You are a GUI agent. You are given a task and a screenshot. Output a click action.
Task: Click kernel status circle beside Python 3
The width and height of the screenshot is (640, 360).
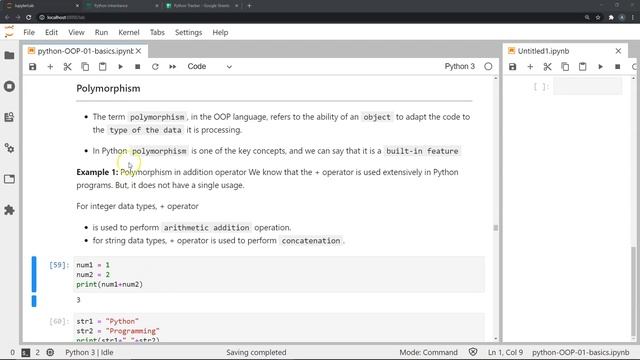pyautogui.click(x=488, y=67)
